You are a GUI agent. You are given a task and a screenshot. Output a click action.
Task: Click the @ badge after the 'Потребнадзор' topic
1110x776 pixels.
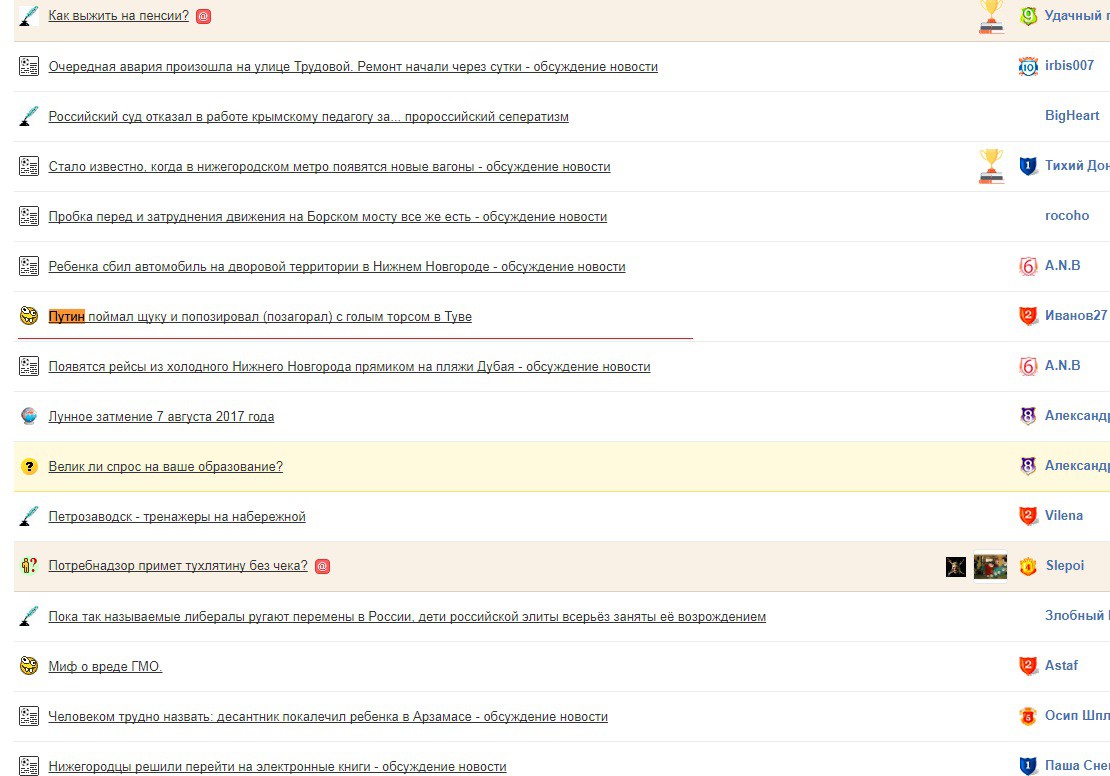point(322,566)
